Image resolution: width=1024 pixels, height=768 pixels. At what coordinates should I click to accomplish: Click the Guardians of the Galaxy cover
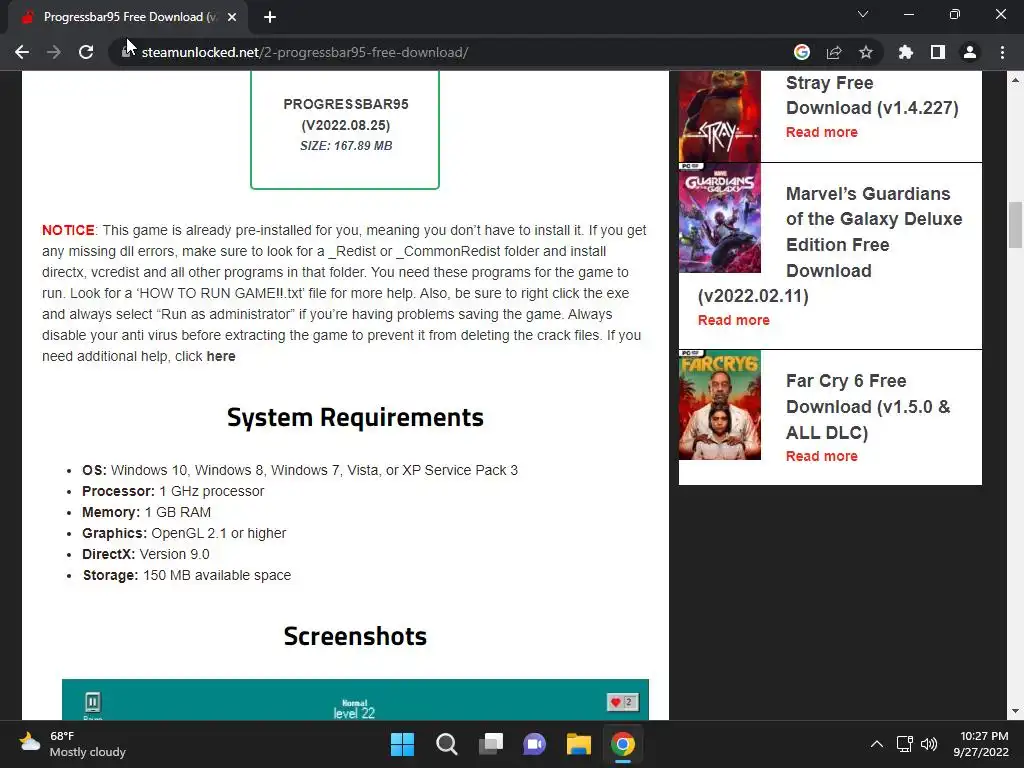(720, 217)
